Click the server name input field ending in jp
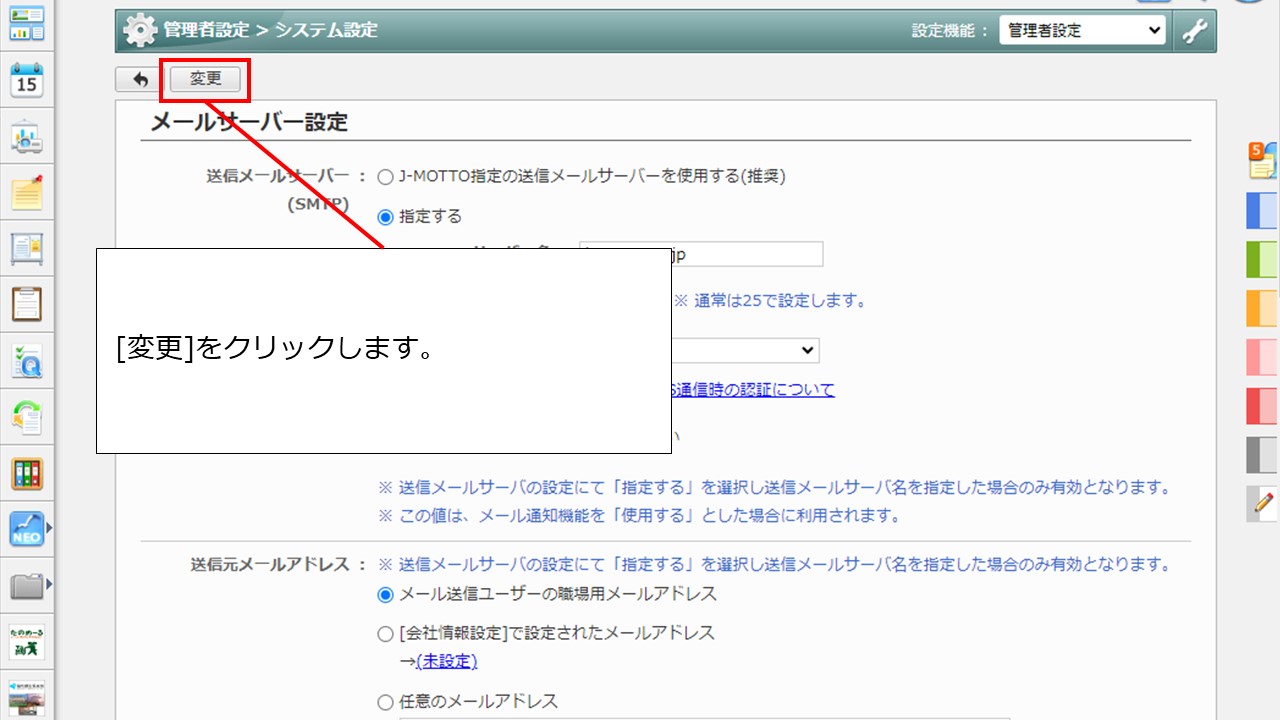The image size is (1280, 720). pyautogui.click(x=701, y=254)
